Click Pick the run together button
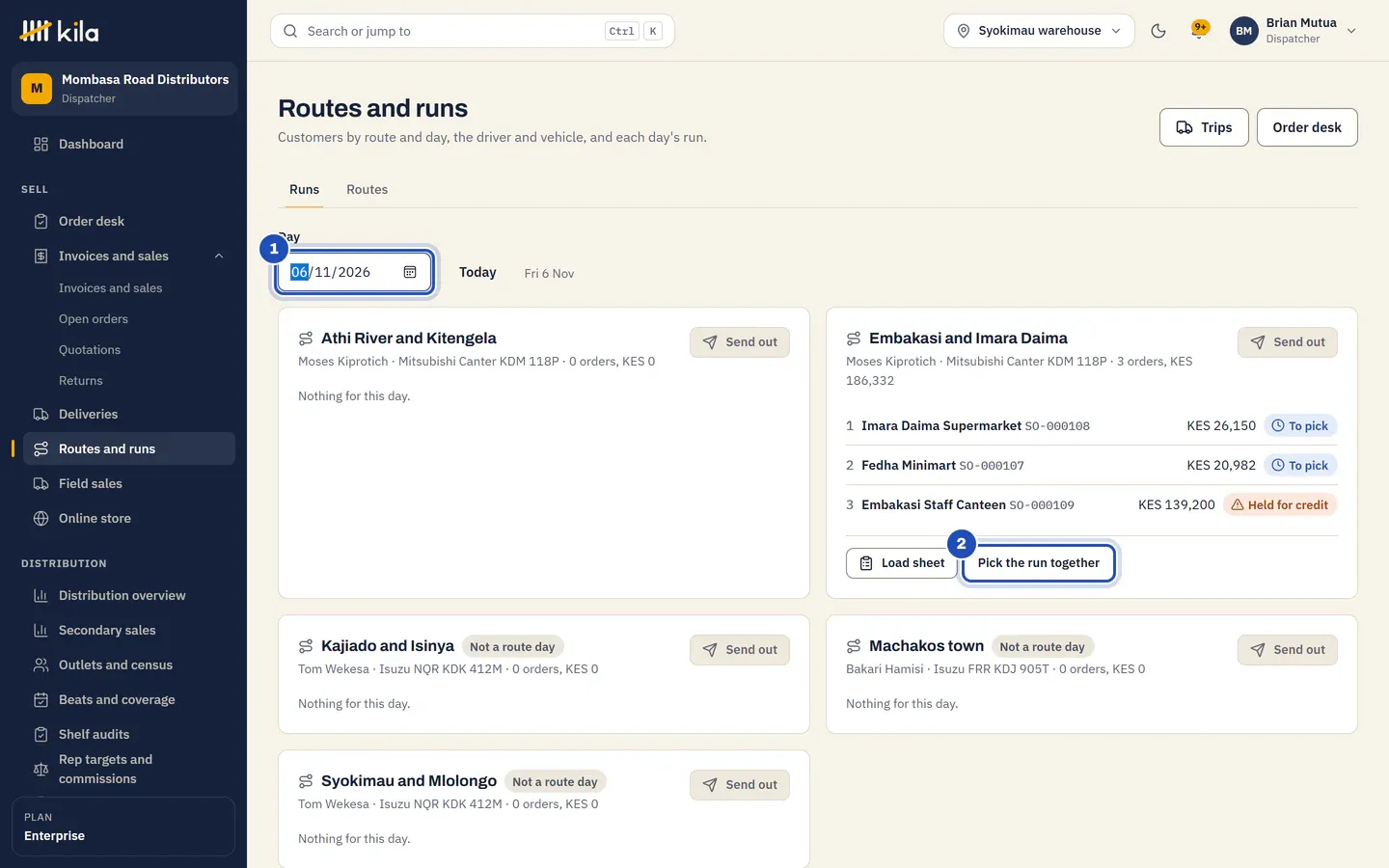Image resolution: width=1389 pixels, height=868 pixels. click(x=1039, y=563)
